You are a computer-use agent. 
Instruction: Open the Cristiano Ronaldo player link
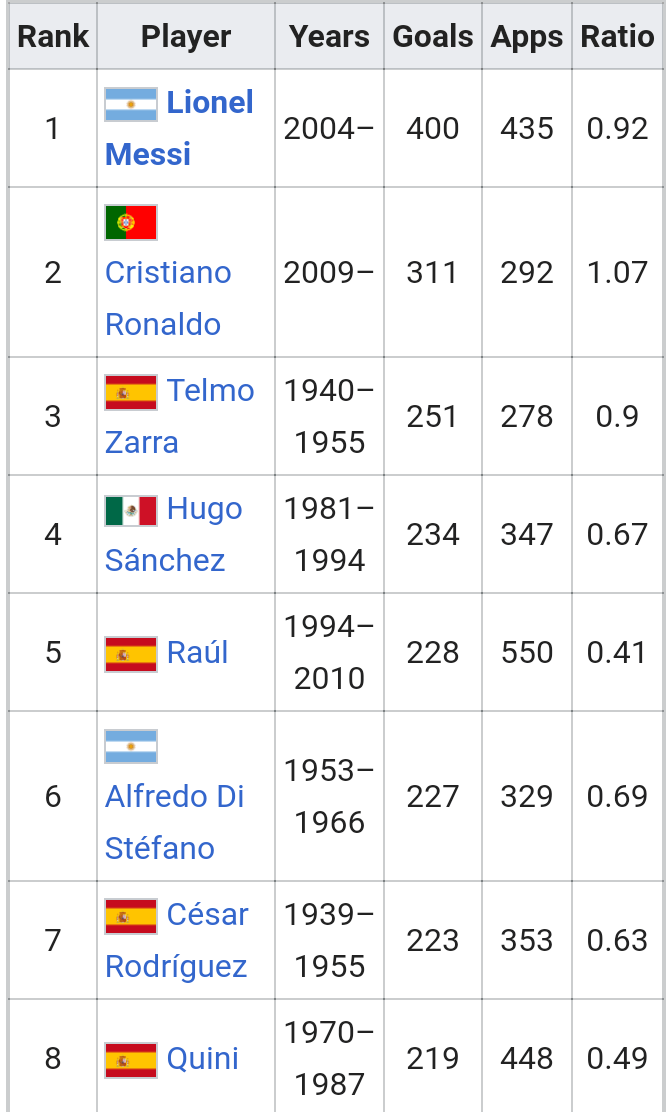168,299
